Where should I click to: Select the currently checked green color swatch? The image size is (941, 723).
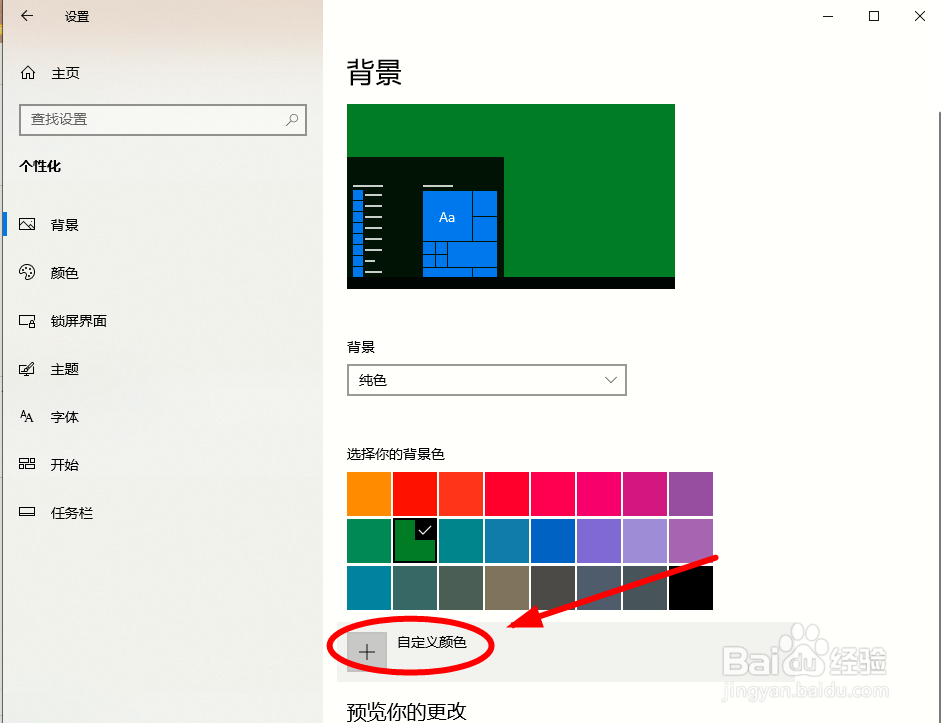point(415,540)
